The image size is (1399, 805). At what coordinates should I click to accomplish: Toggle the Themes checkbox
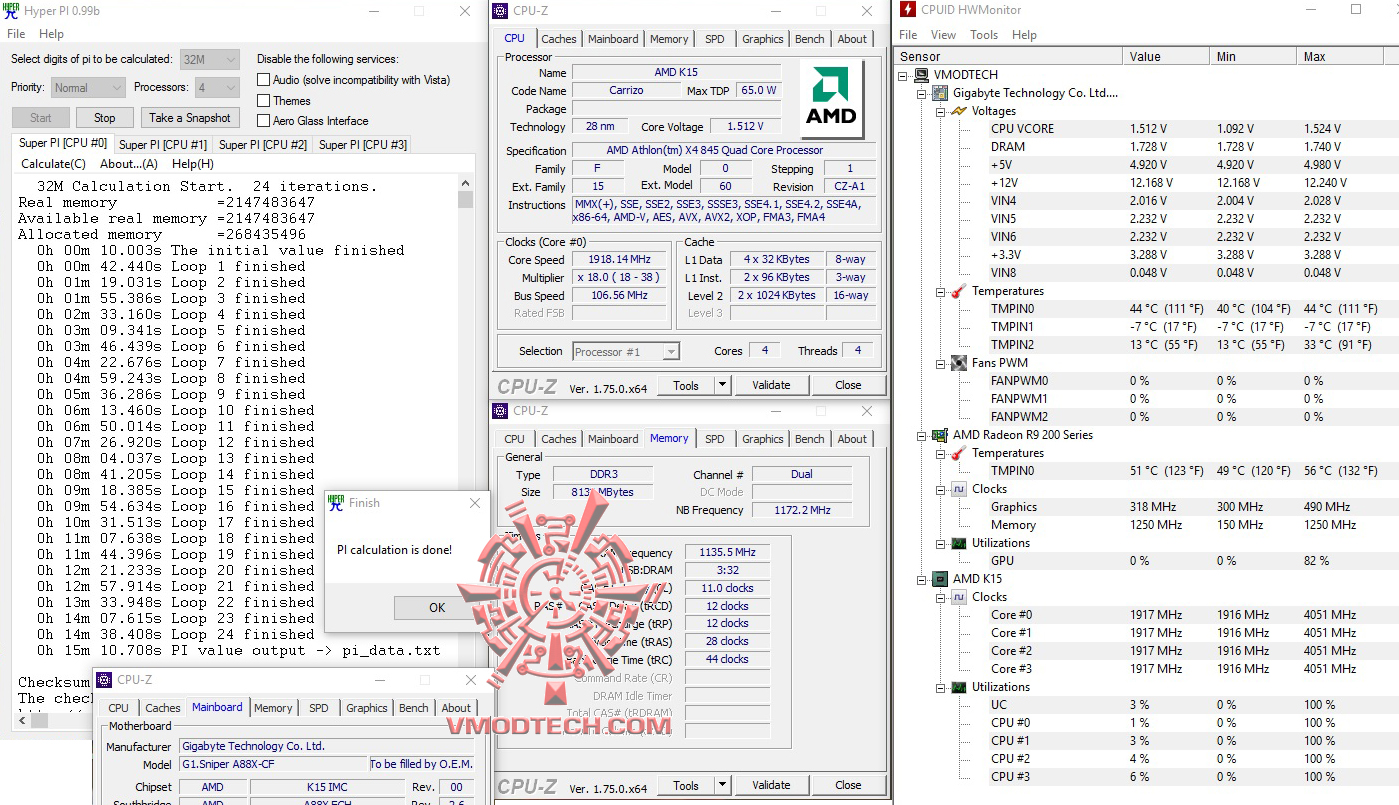click(264, 101)
